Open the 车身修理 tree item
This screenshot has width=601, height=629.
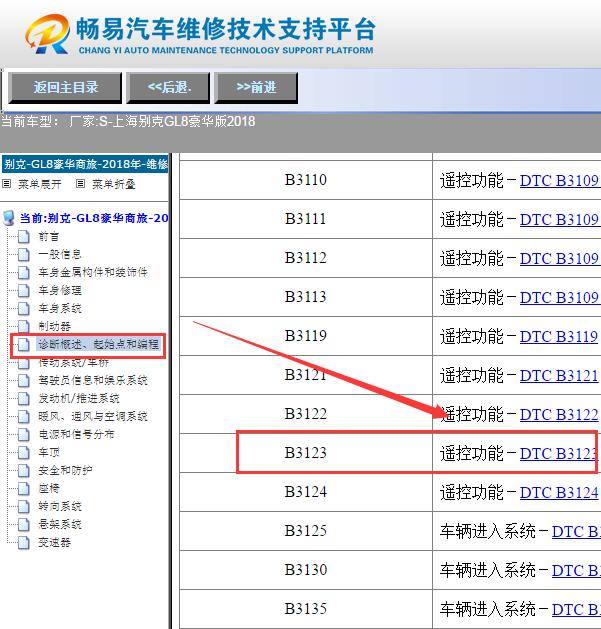tap(60, 290)
